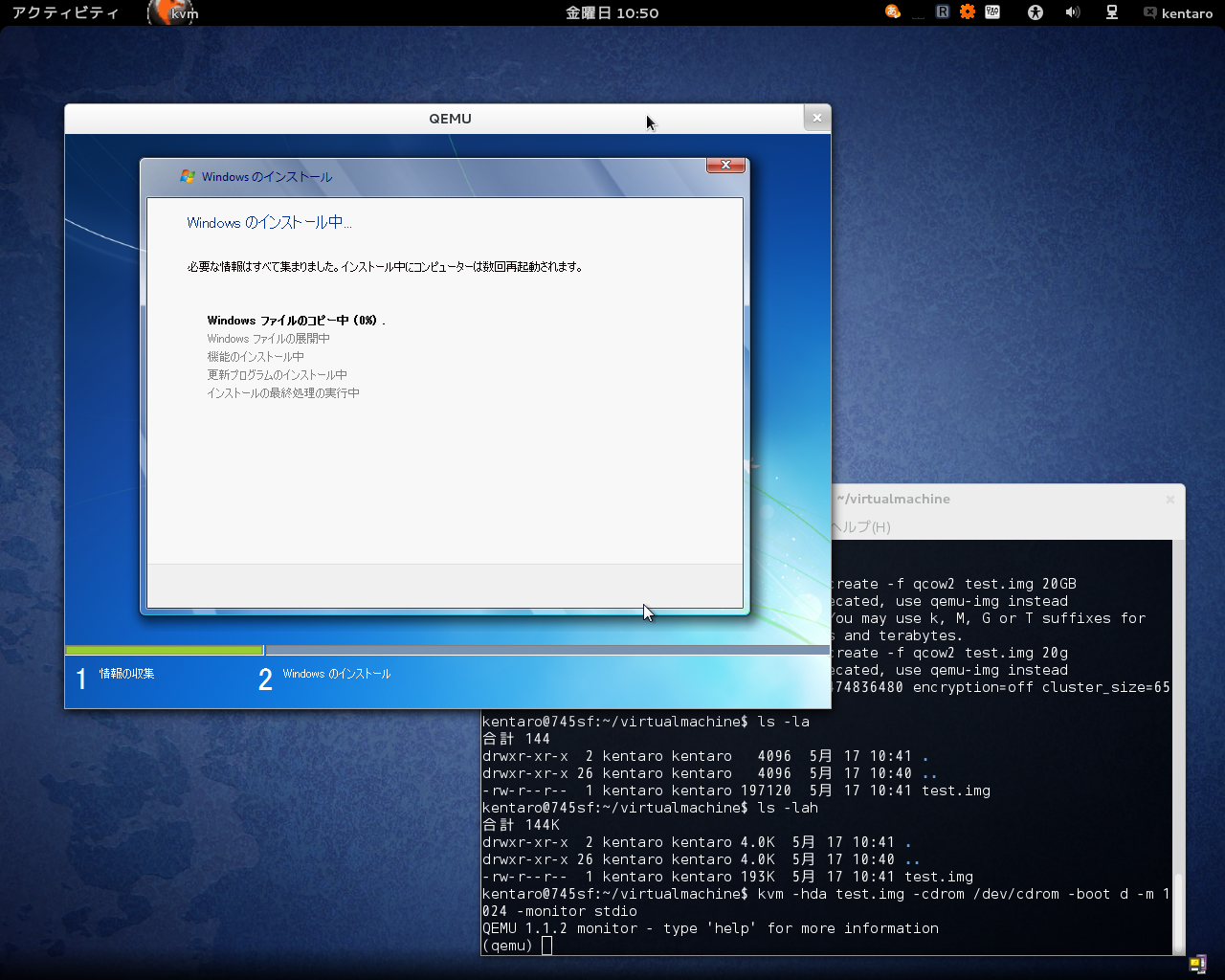Click the orange gear icon in tray
The height and width of the screenshot is (980, 1225).
(x=968, y=12)
